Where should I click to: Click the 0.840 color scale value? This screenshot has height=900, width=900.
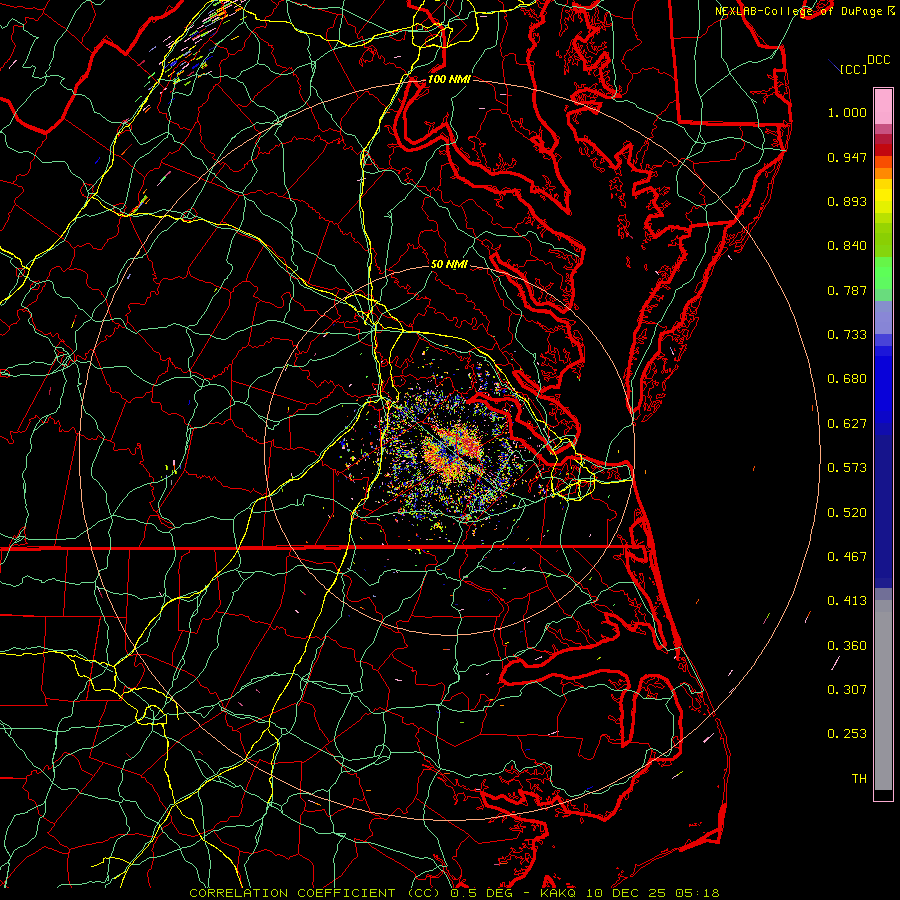[x=847, y=246]
